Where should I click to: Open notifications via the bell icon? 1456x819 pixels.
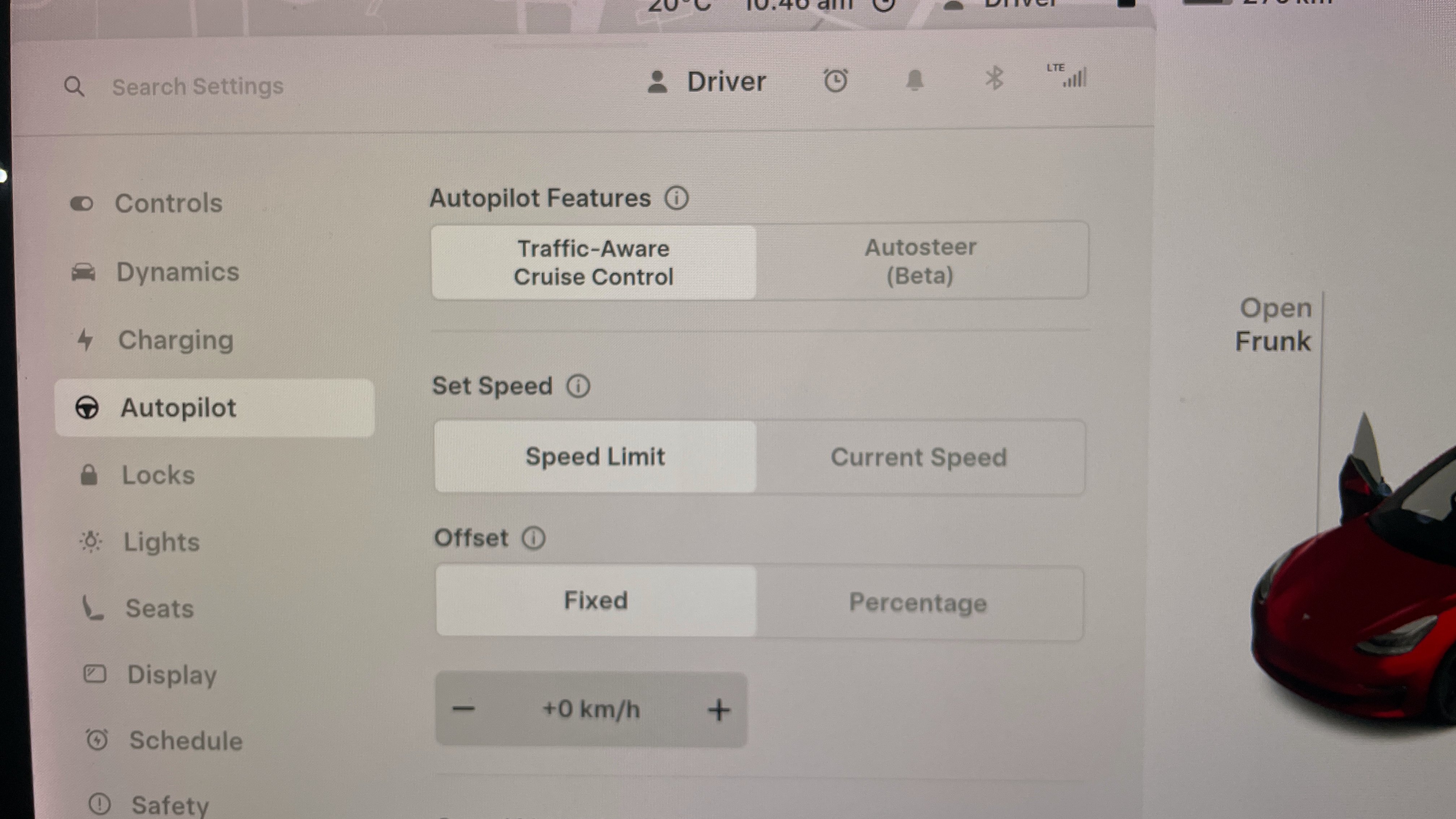[x=915, y=80]
